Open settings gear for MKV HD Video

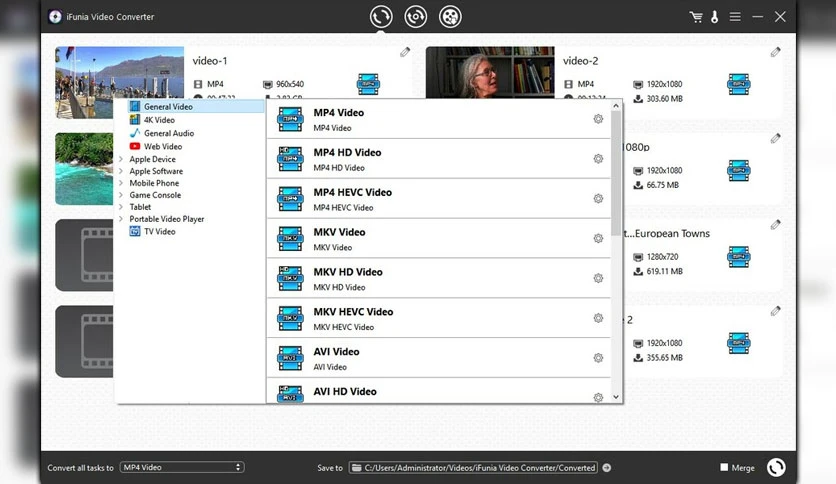tap(598, 278)
